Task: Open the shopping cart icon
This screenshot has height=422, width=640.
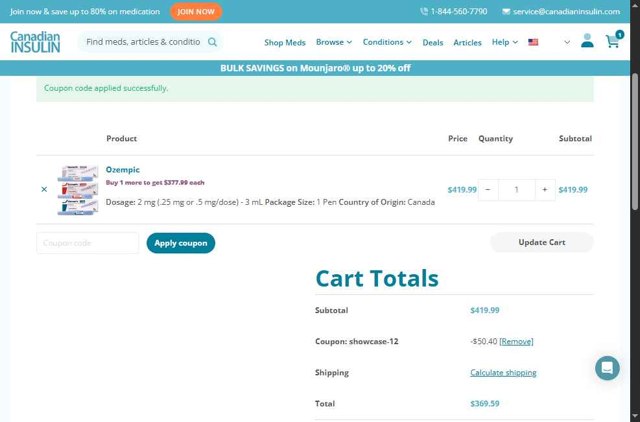Action: [613, 40]
